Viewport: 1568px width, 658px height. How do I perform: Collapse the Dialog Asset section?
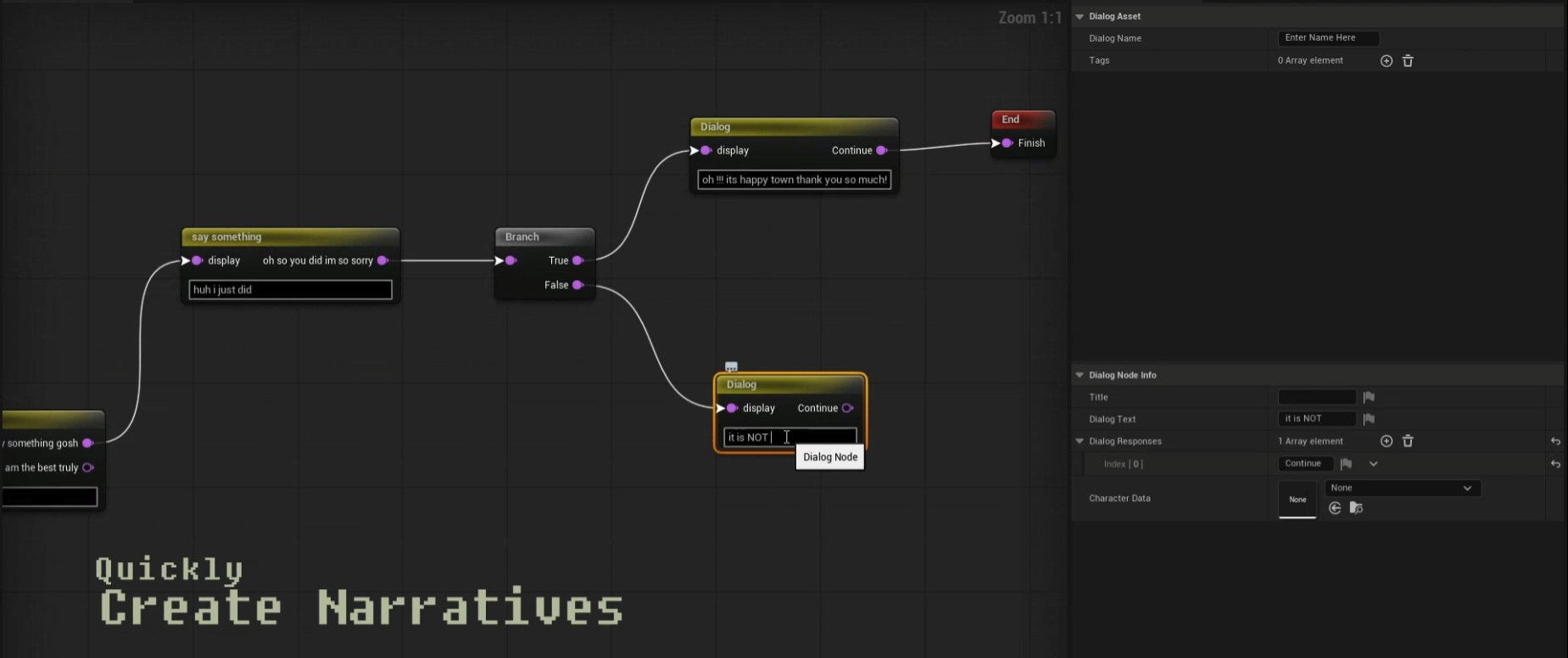coord(1080,16)
